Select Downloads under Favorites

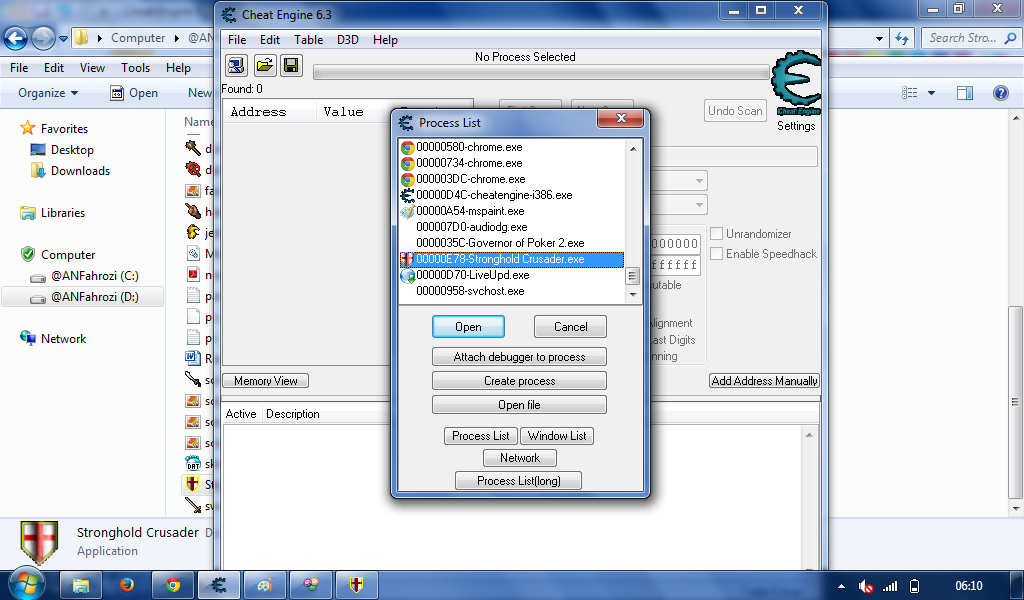pos(80,171)
